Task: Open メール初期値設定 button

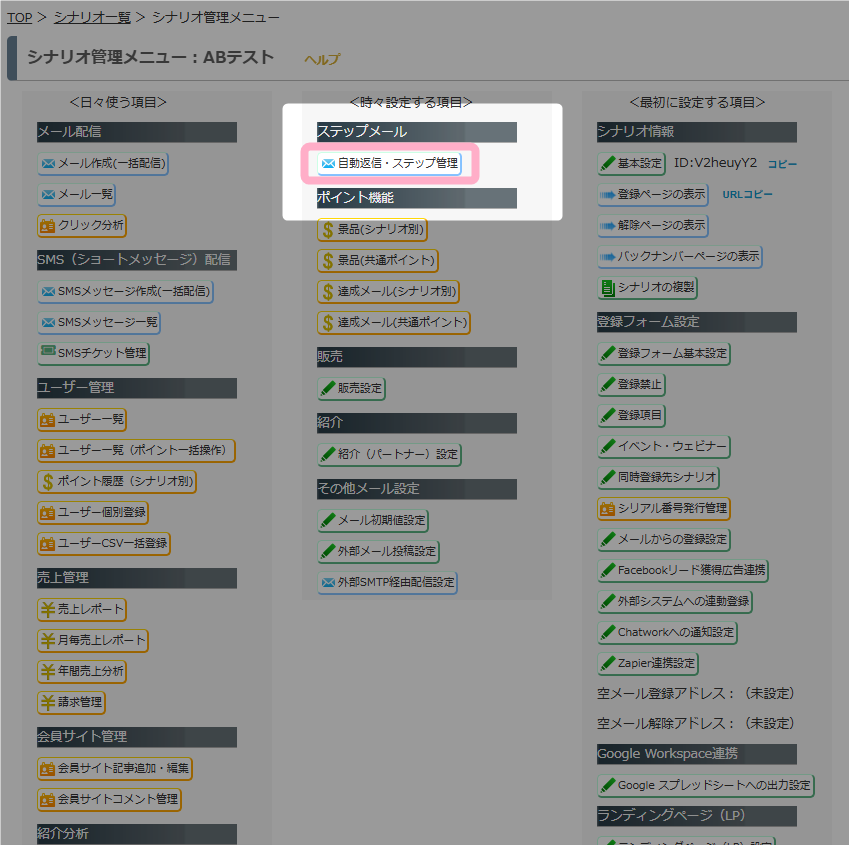Action: coord(373,520)
